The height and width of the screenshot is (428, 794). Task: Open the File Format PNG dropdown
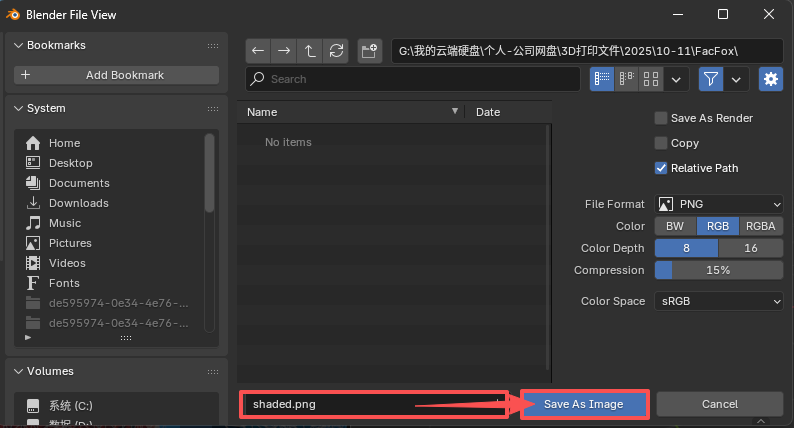718,204
